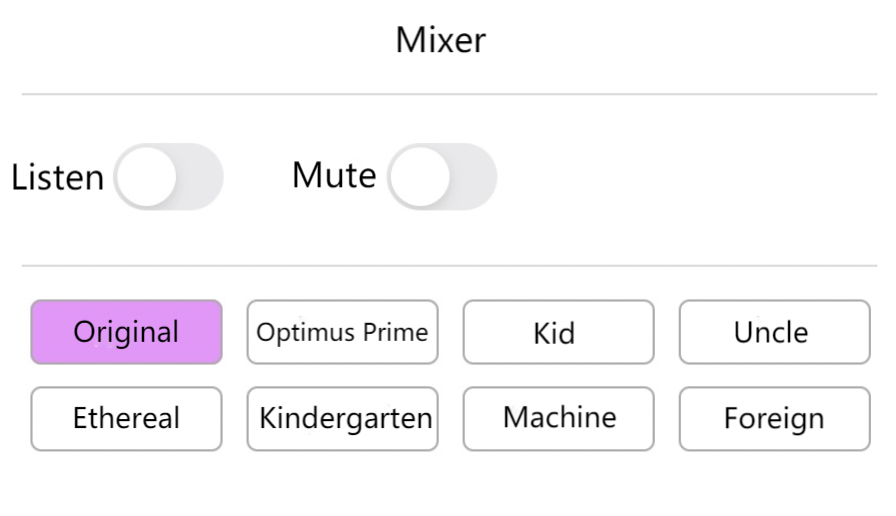Image resolution: width=896 pixels, height=516 pixels.
Task: Choose the Optimus Prime voice effect
Action: coord(342,332)
